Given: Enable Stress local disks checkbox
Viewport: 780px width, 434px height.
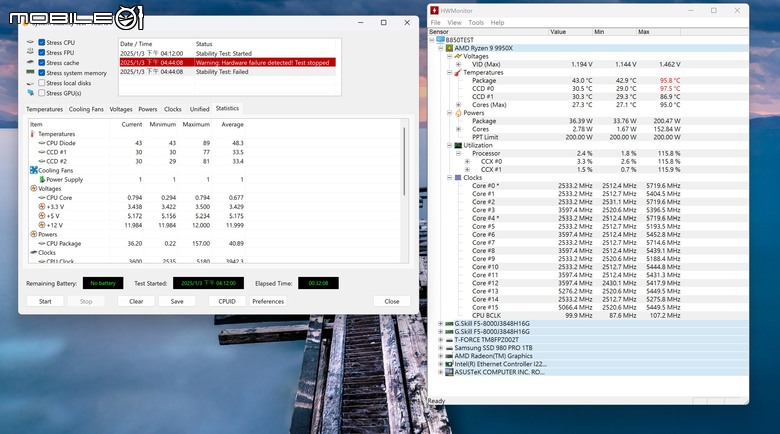Looking at the screenshot, I should click(42, 83).
